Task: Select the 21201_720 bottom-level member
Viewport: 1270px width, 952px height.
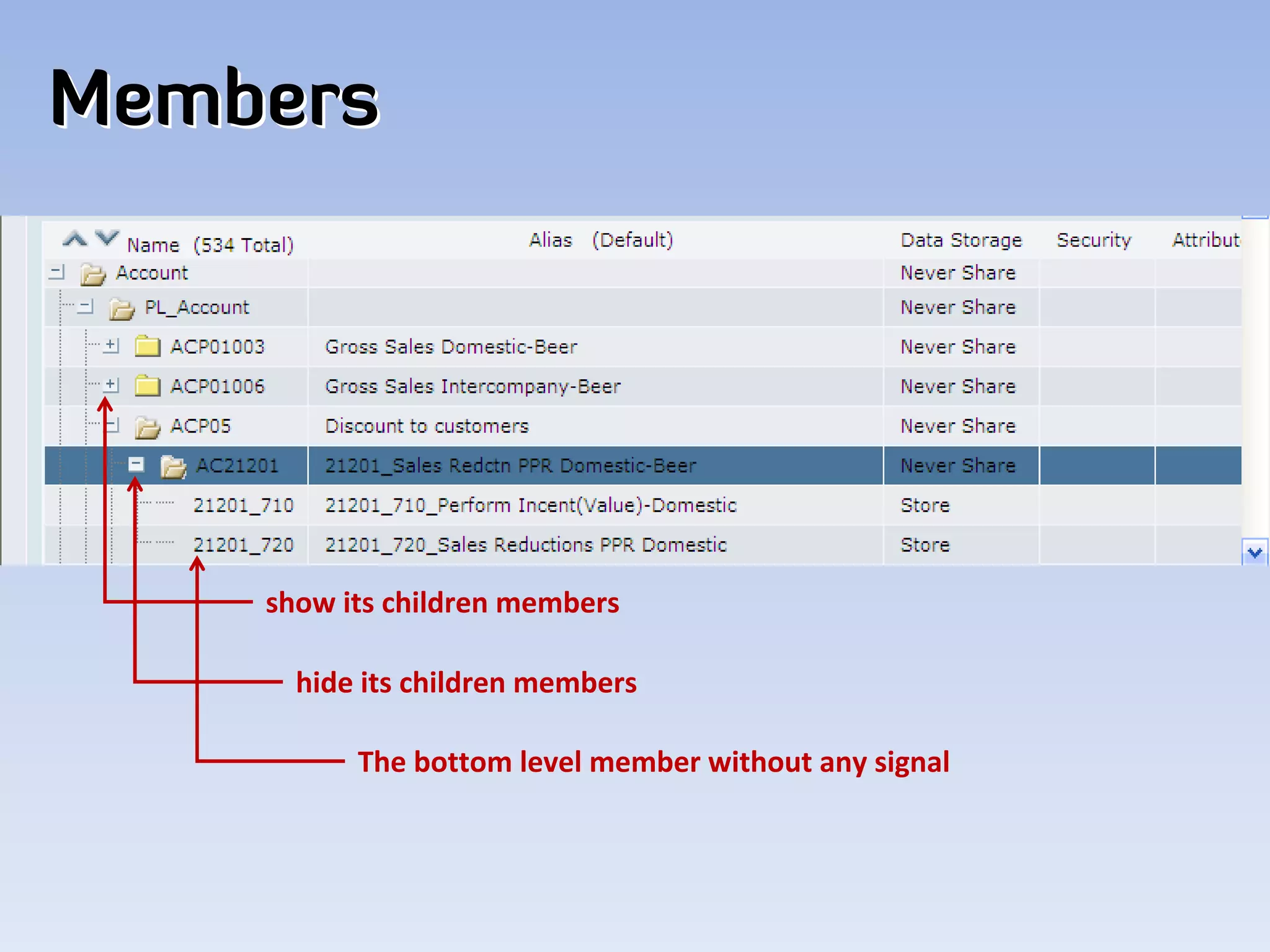Action: [244, 545]
